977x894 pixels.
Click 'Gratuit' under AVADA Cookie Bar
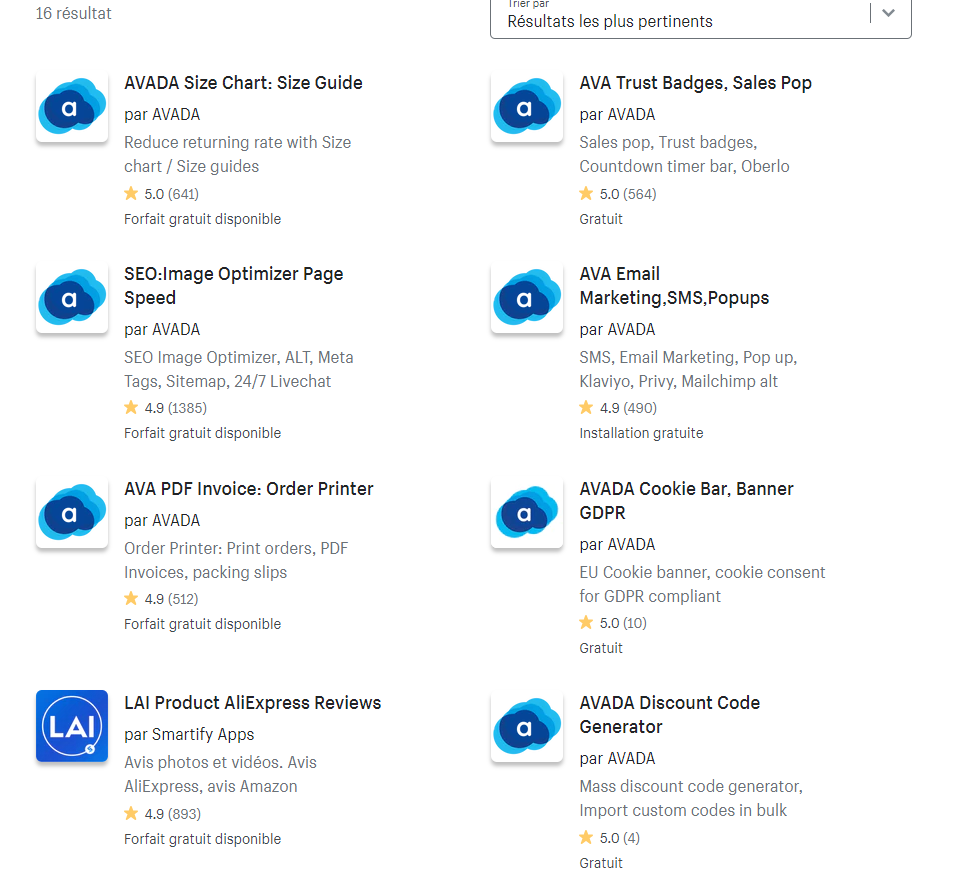(601, 649)
